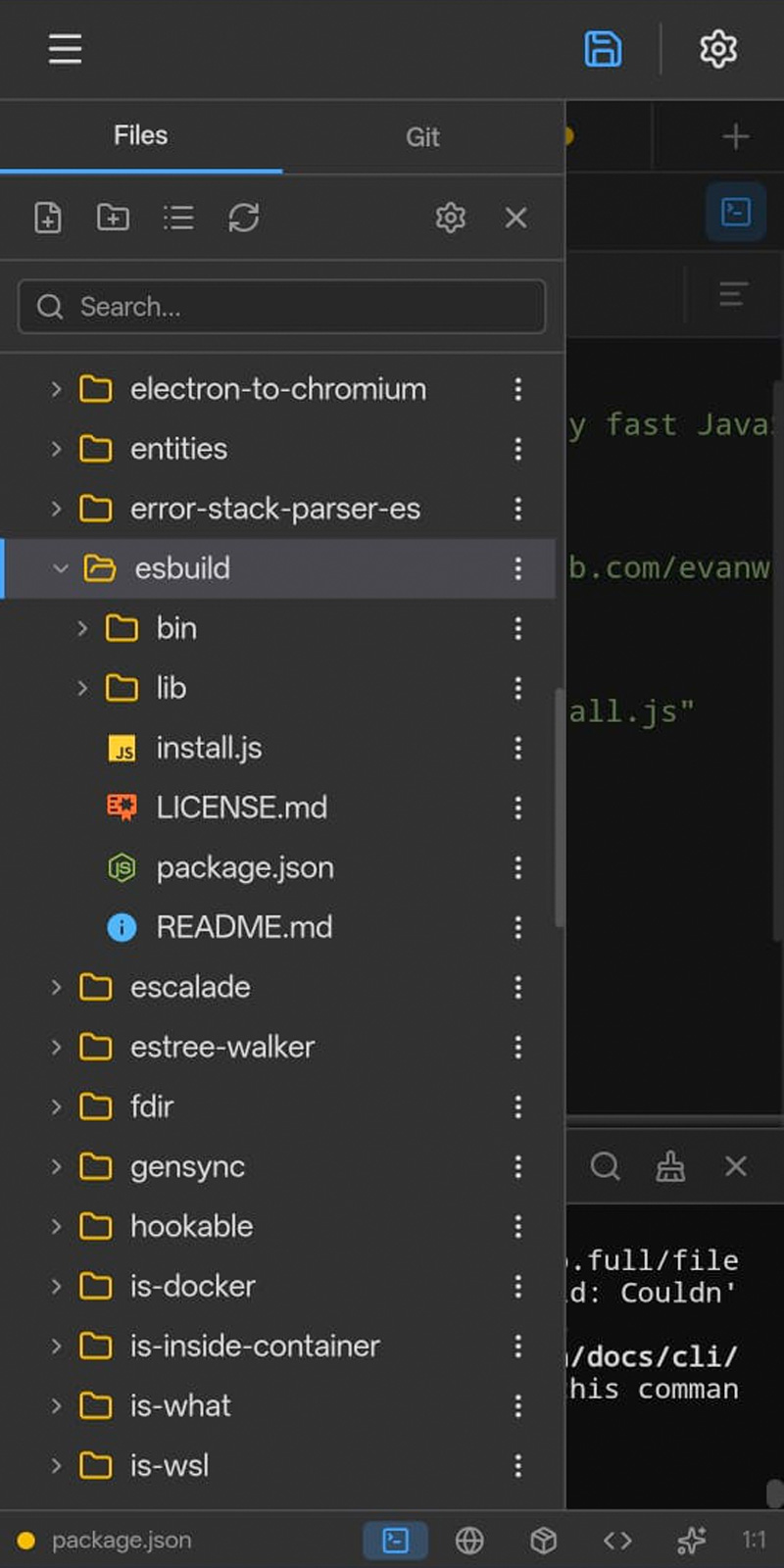Screen dimensions: 784x1568
Task: Add a new editor tab with the plus icon
Action: (735, 136)
